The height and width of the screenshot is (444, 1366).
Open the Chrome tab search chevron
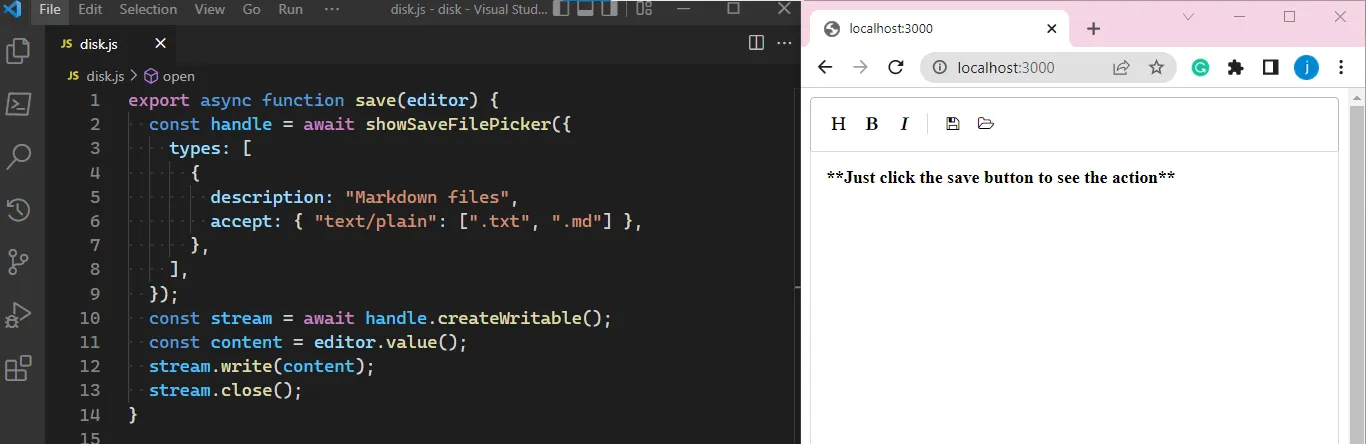1188,17
